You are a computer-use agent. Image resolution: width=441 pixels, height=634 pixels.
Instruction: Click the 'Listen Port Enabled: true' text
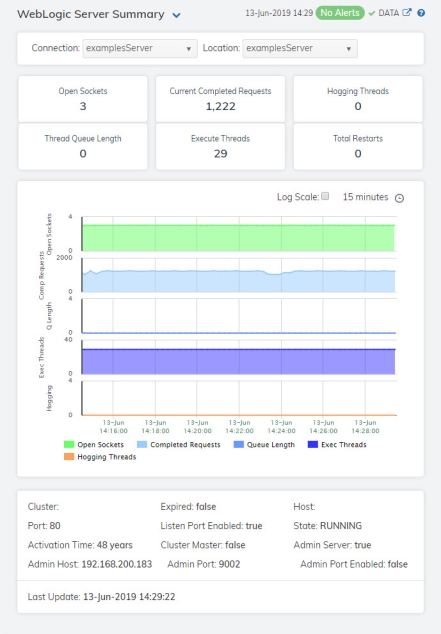[x=211, y=526]
